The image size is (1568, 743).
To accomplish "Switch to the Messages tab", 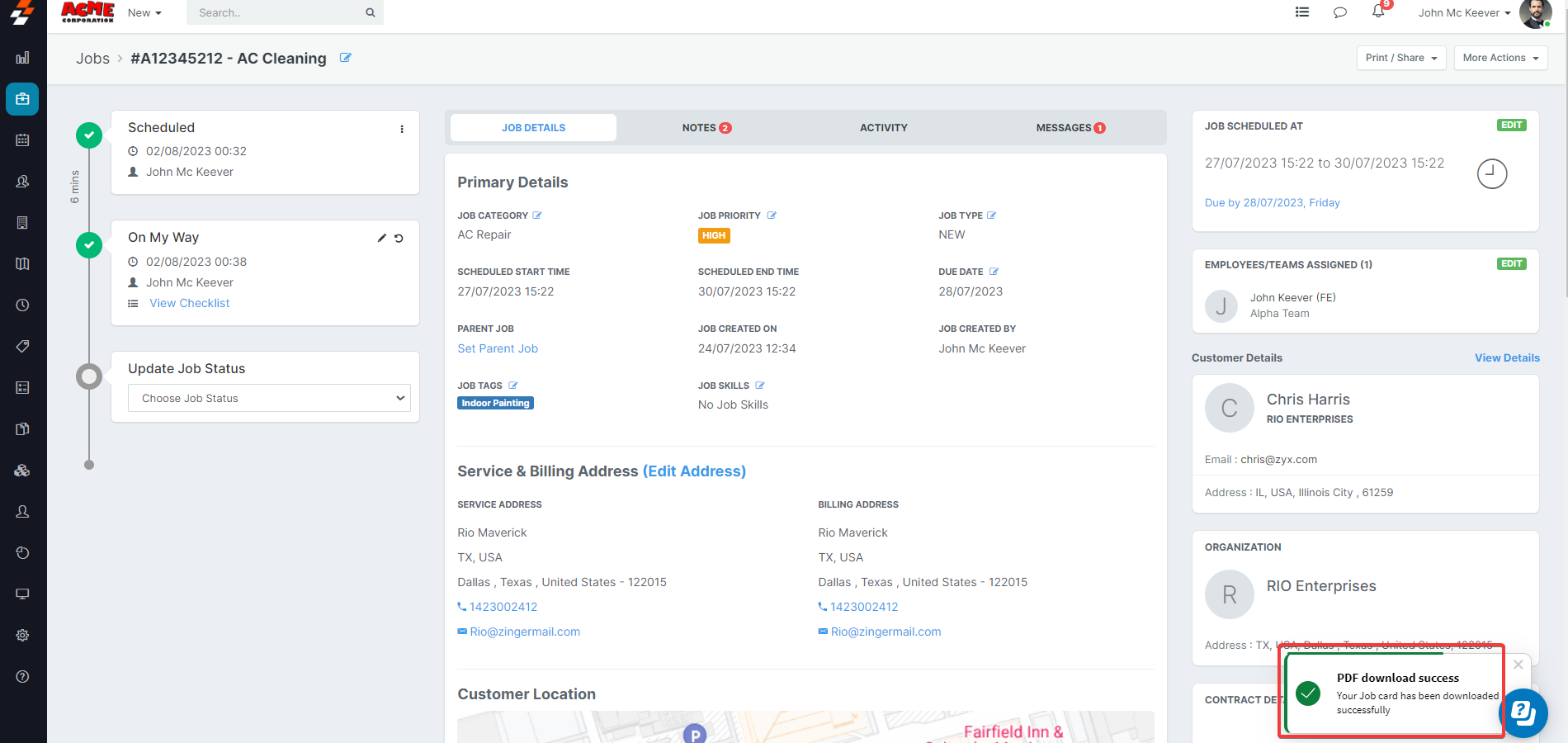I will [x=1070, y=128].
